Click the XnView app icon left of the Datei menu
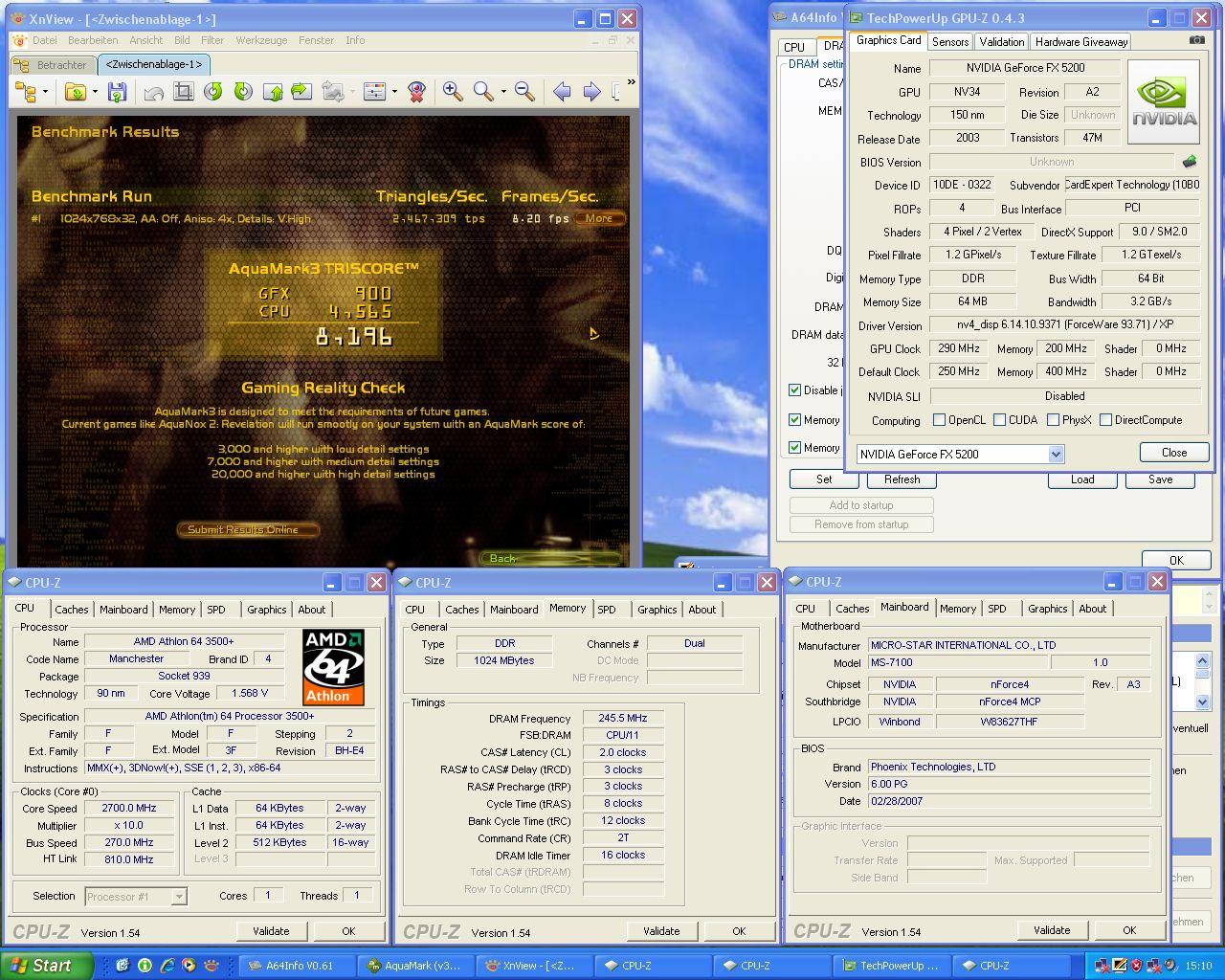The height and width of the screenshot is (980, 1225). point(19,40)
